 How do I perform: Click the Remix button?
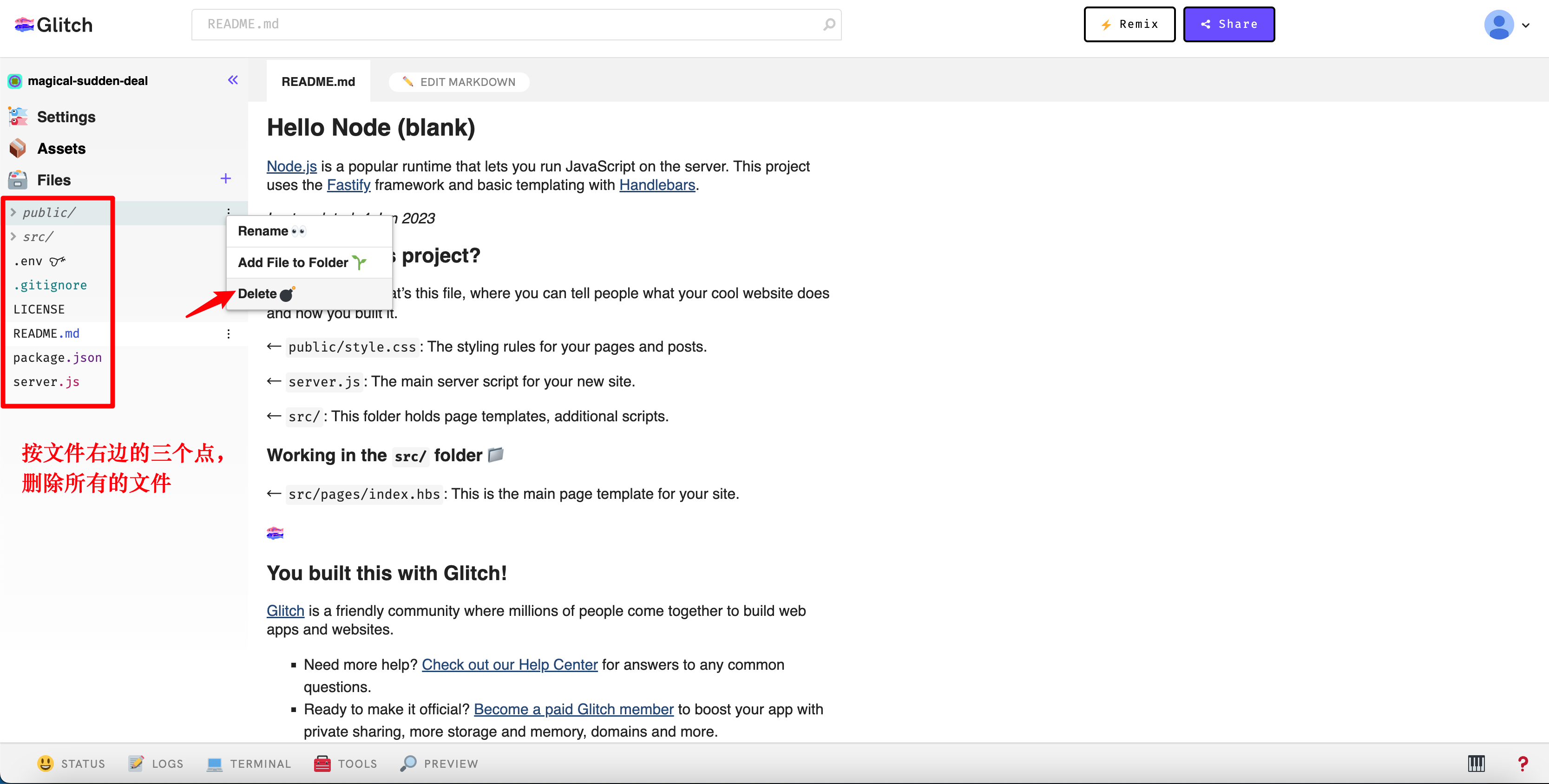[x=1129, y=25]
